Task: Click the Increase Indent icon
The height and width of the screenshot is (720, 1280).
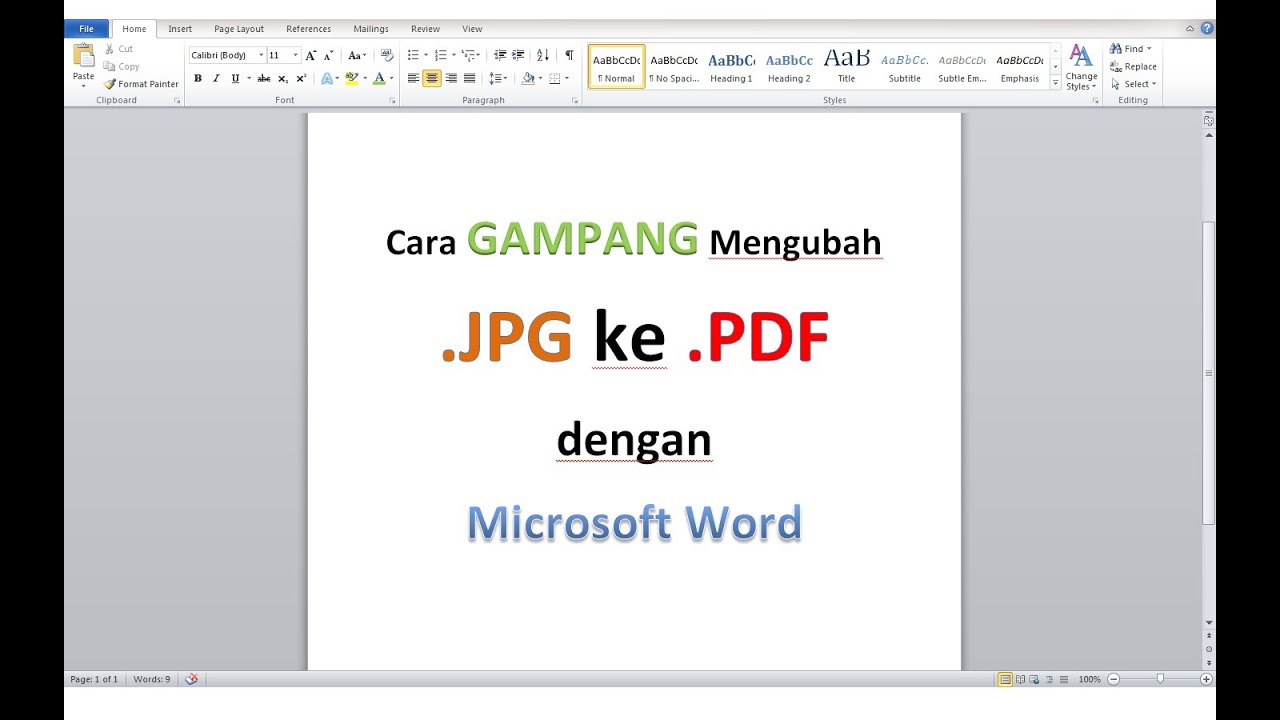Action: click(x=518, y=56)
